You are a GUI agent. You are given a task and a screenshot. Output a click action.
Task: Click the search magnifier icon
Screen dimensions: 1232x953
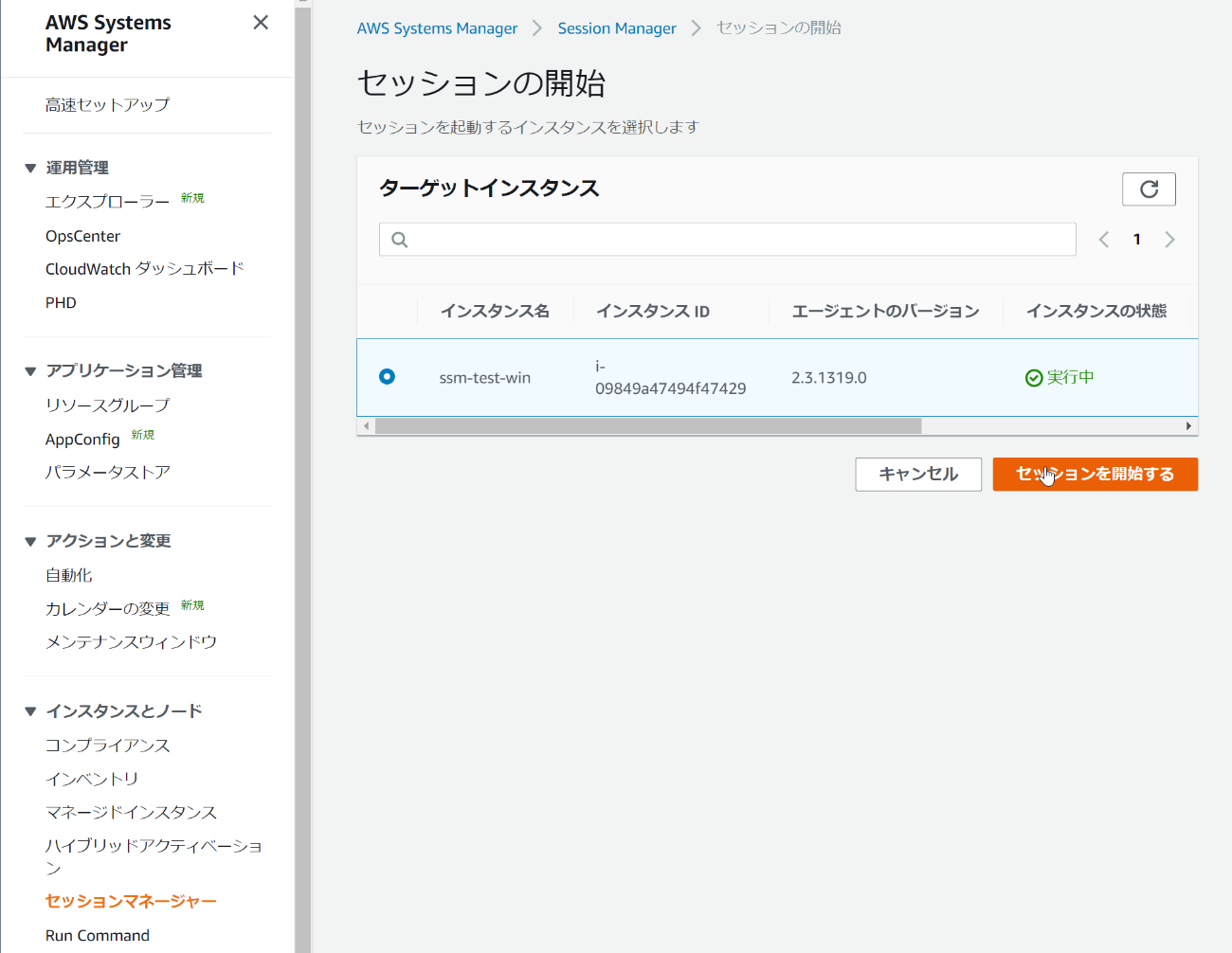coord(400,240)
